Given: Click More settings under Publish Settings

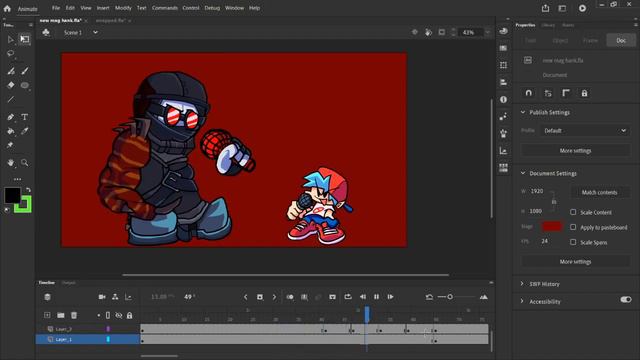Looking at the screenshot, I should [x=575, y=151].
